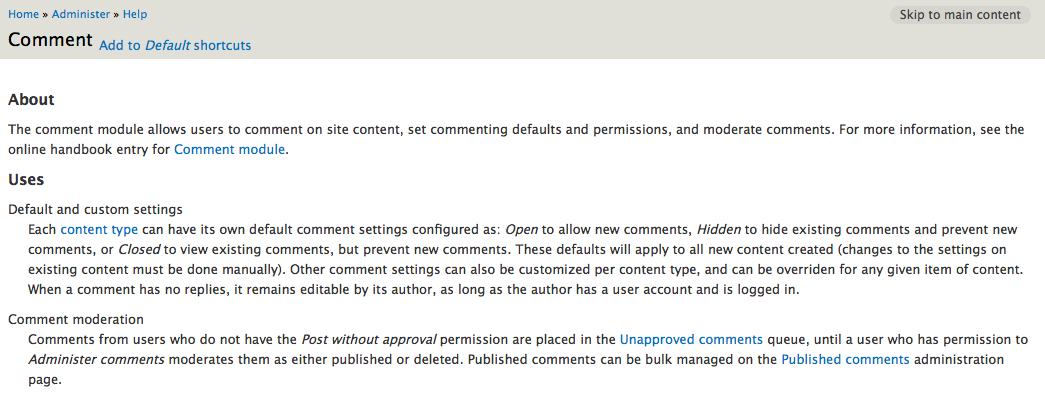Go to the Administer breadcrumb

(82, 15)
